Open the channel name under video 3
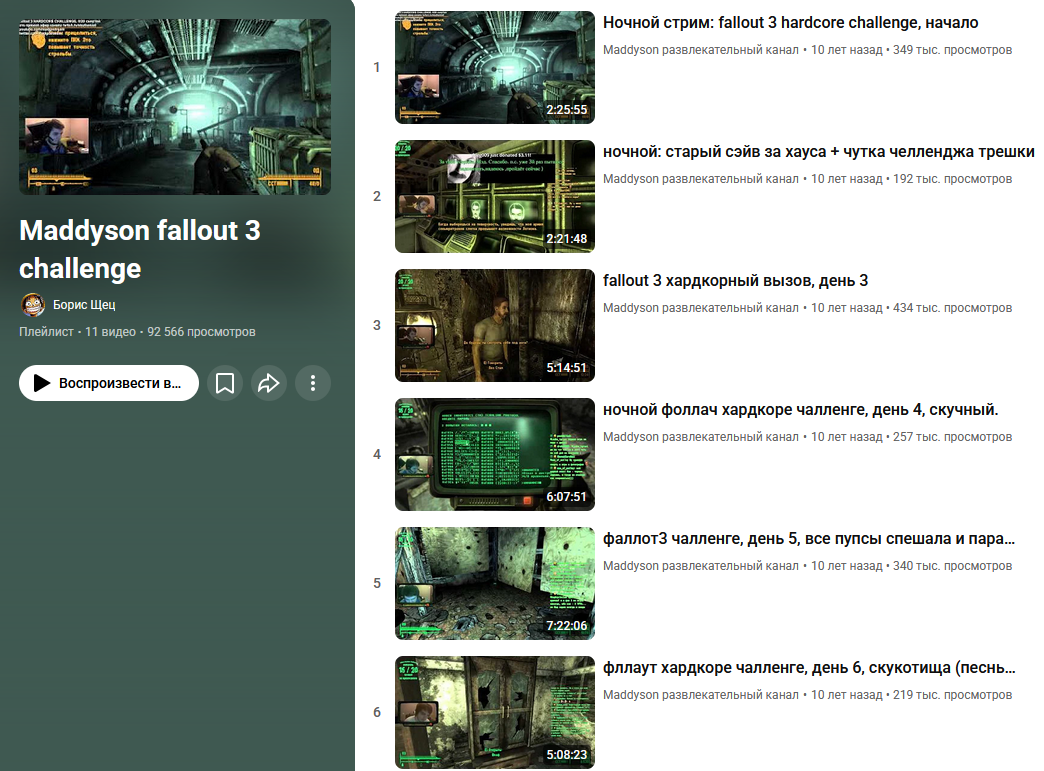 tap(700, 308)
